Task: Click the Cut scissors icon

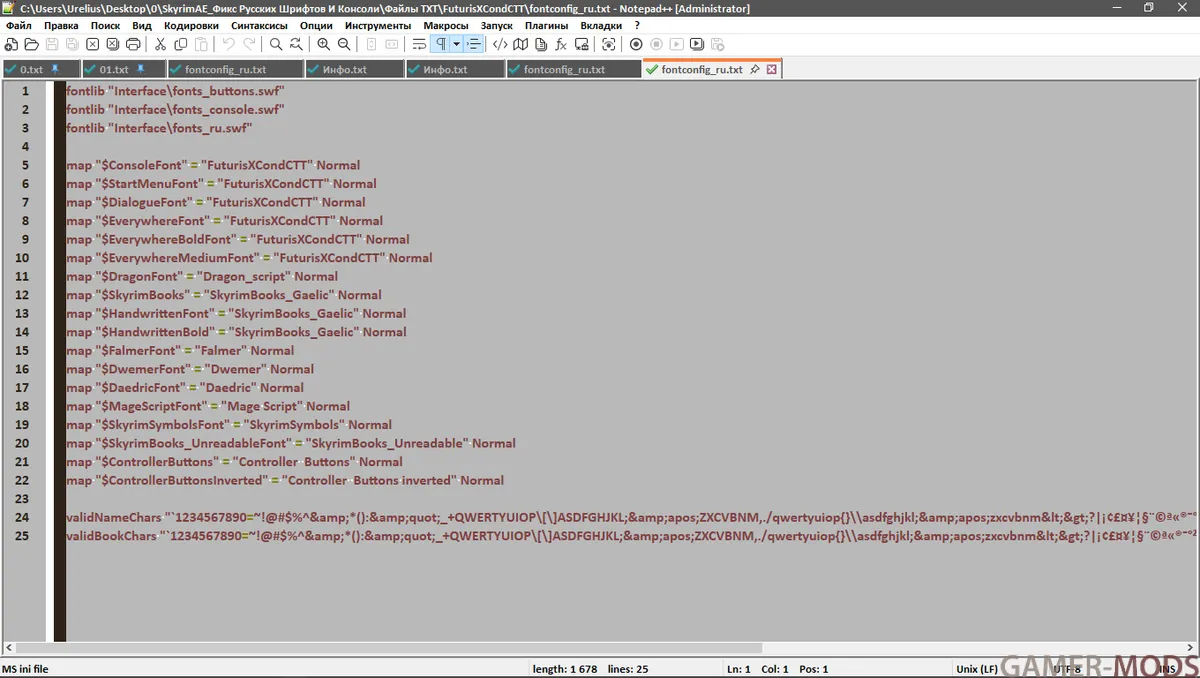Action: [160, 44]
